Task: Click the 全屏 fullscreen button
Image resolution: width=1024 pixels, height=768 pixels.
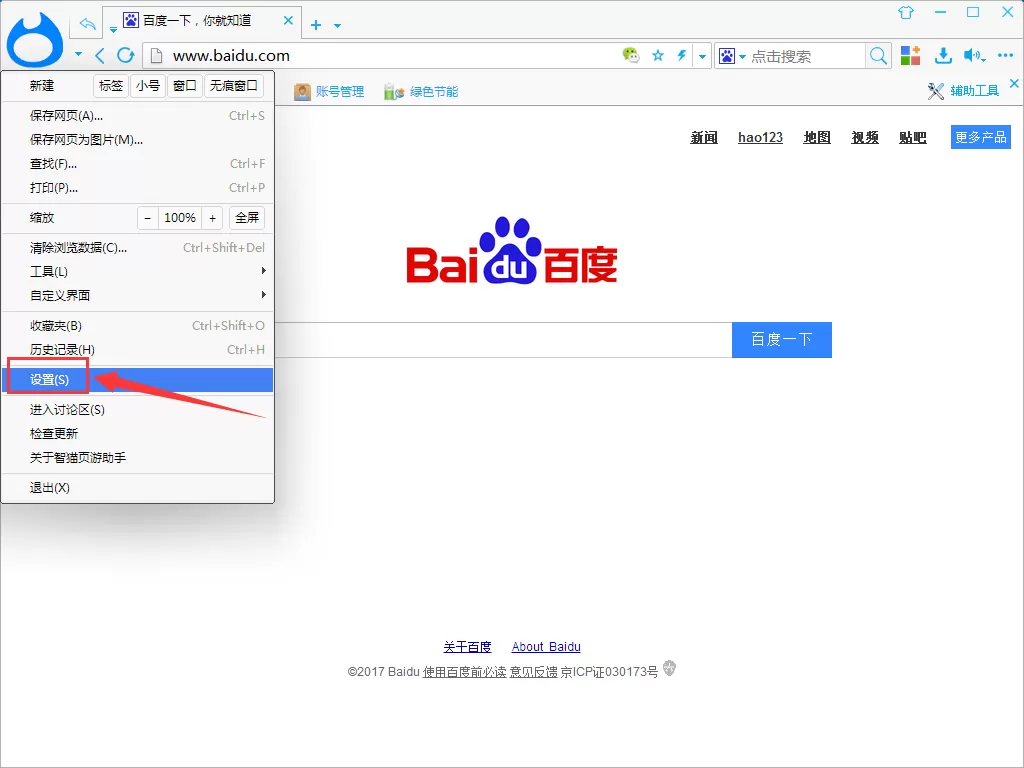Action: point(247,218)
